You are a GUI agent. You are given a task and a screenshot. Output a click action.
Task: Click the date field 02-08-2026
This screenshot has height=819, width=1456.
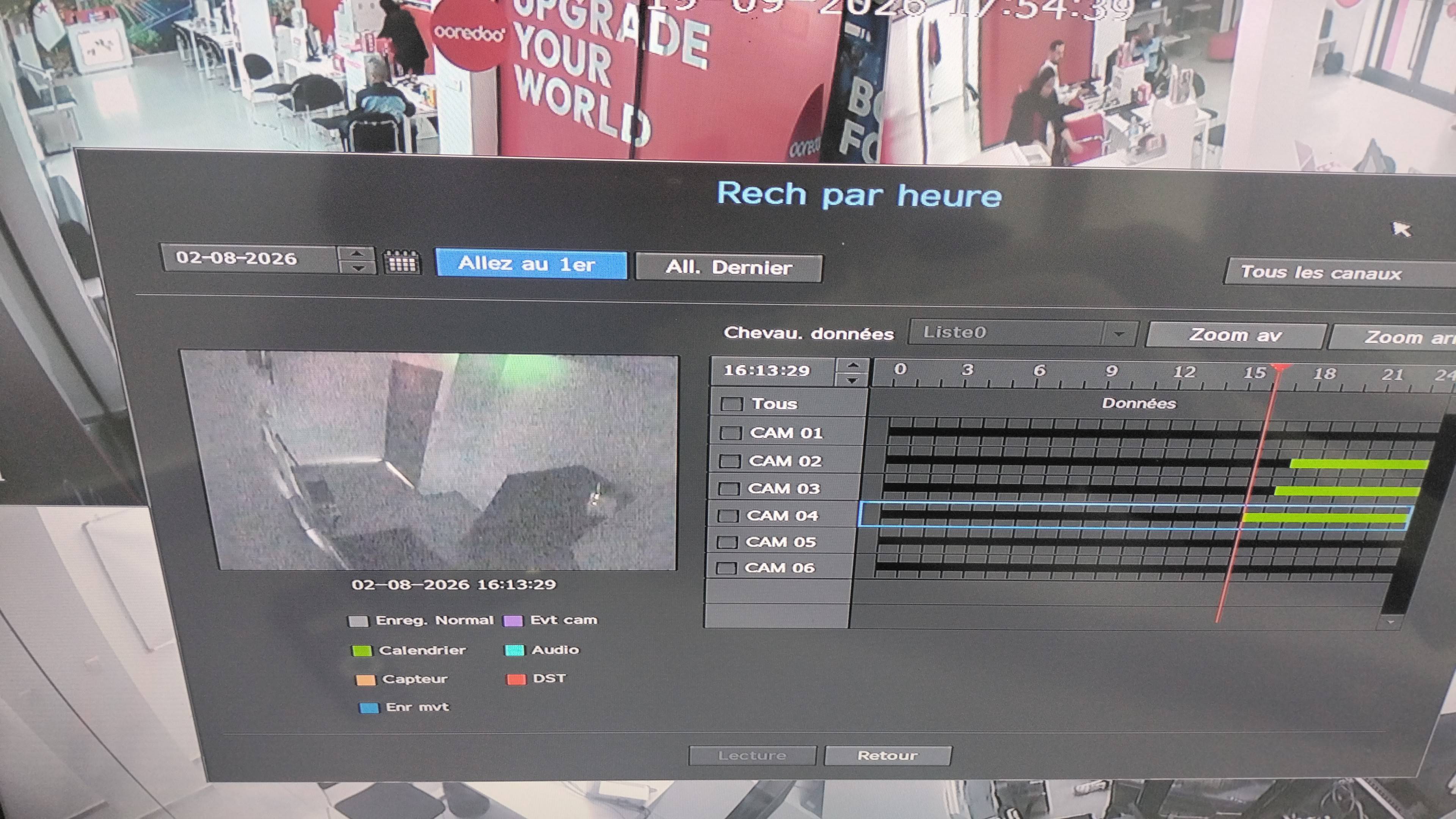250,258
